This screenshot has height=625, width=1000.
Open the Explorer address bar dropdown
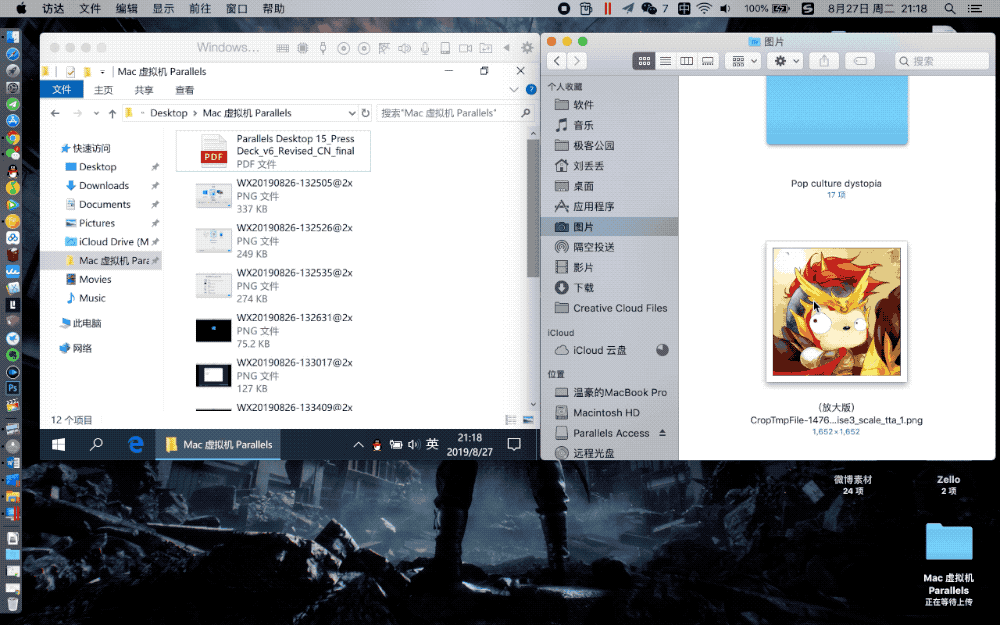(351, 112)
